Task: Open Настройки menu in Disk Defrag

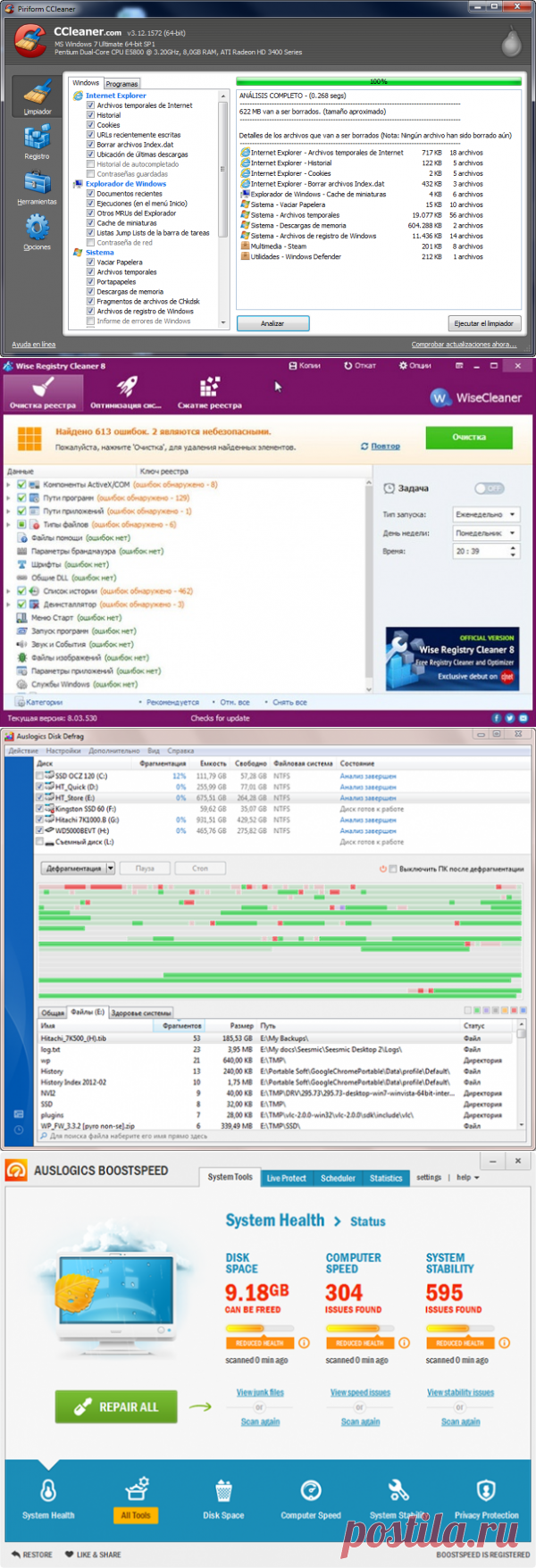Action: (x=63, y=751)
